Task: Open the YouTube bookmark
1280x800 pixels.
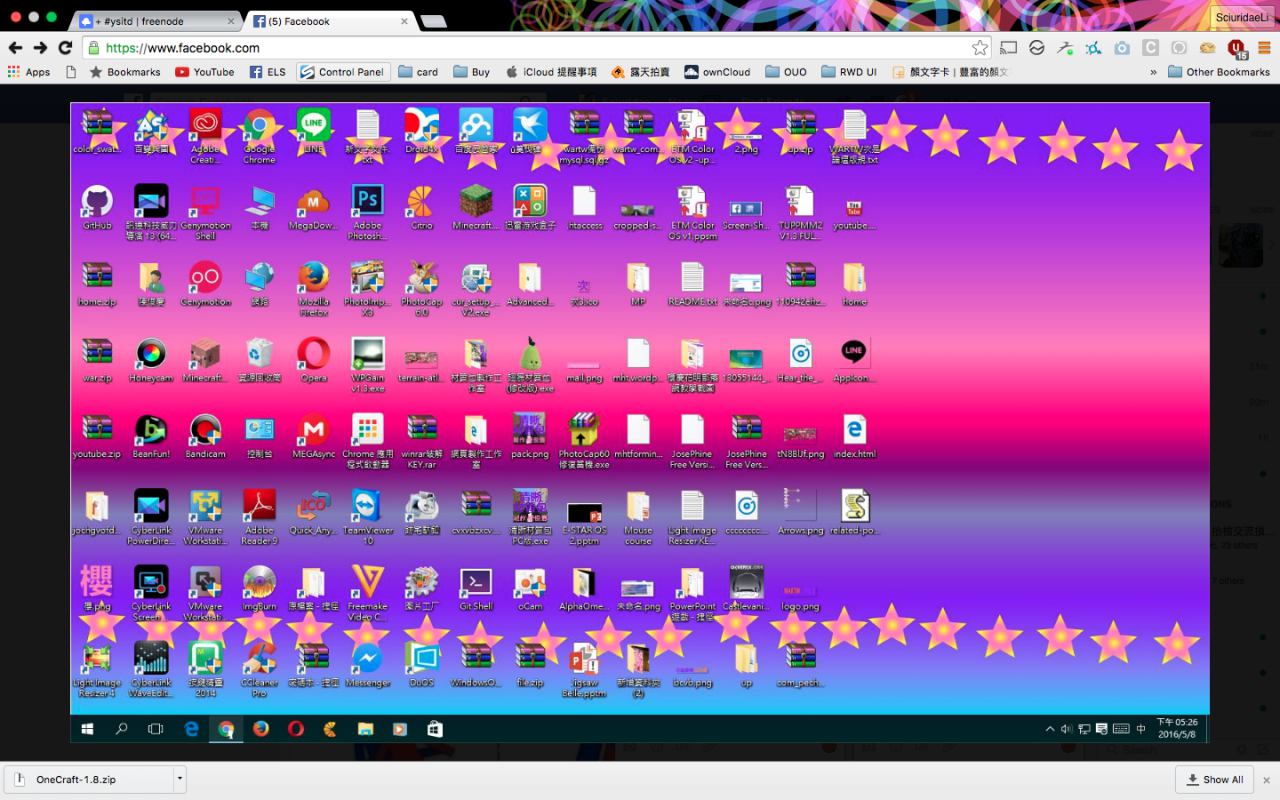Action: pyautogui.click(x=204, y=72)
